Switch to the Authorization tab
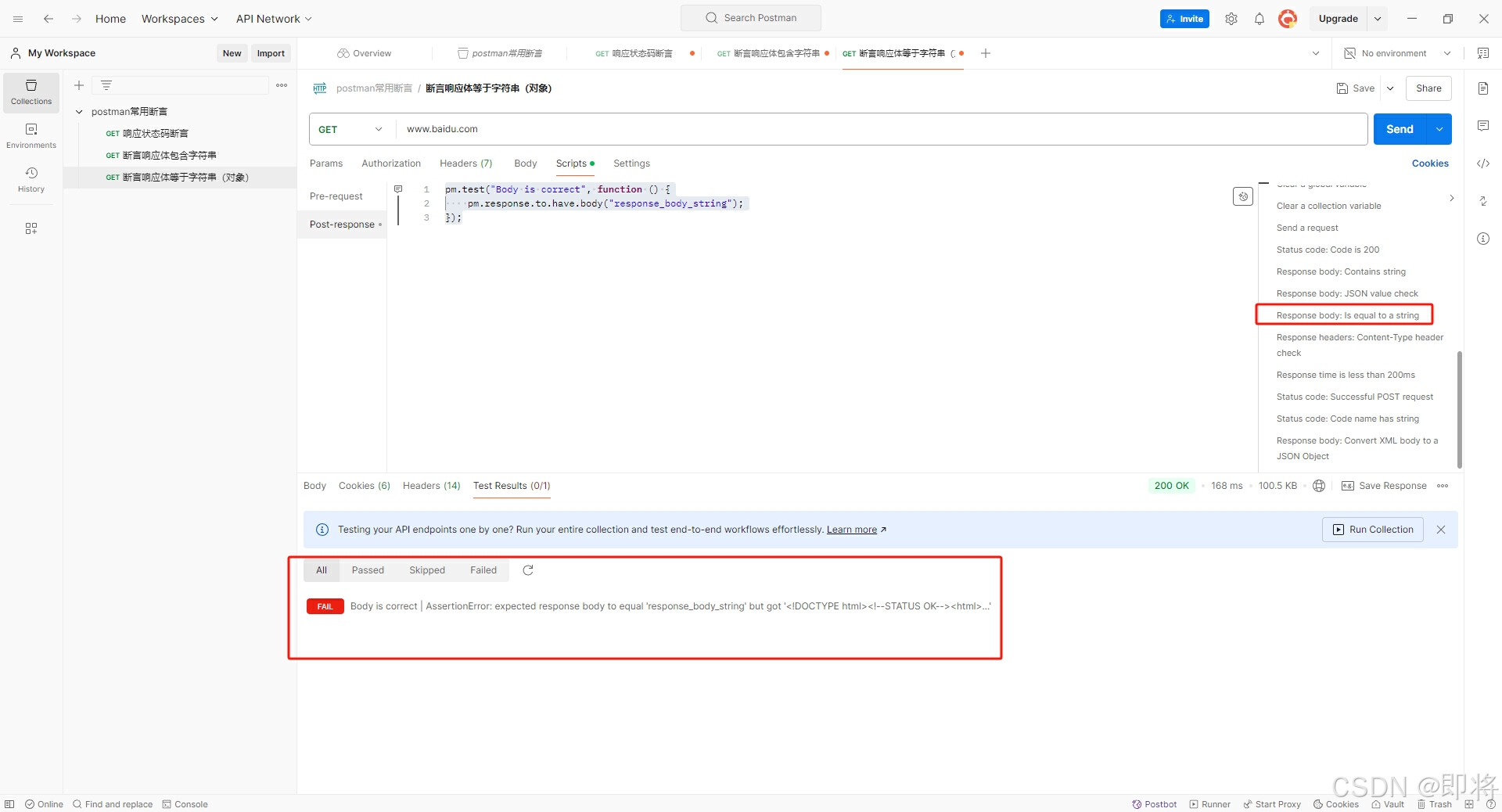This screenshot has height=812, width=1502. point(391,163)
